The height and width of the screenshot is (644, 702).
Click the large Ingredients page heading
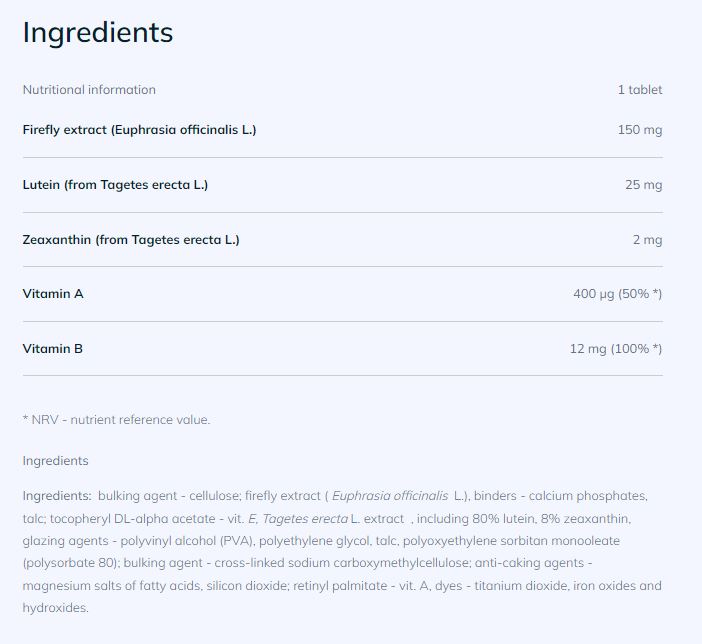point(98,32)
